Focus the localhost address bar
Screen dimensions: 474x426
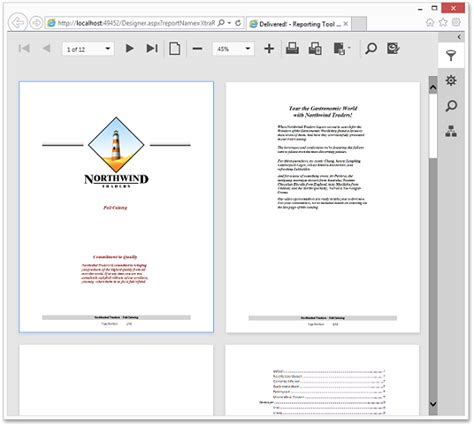coord(136,23)
